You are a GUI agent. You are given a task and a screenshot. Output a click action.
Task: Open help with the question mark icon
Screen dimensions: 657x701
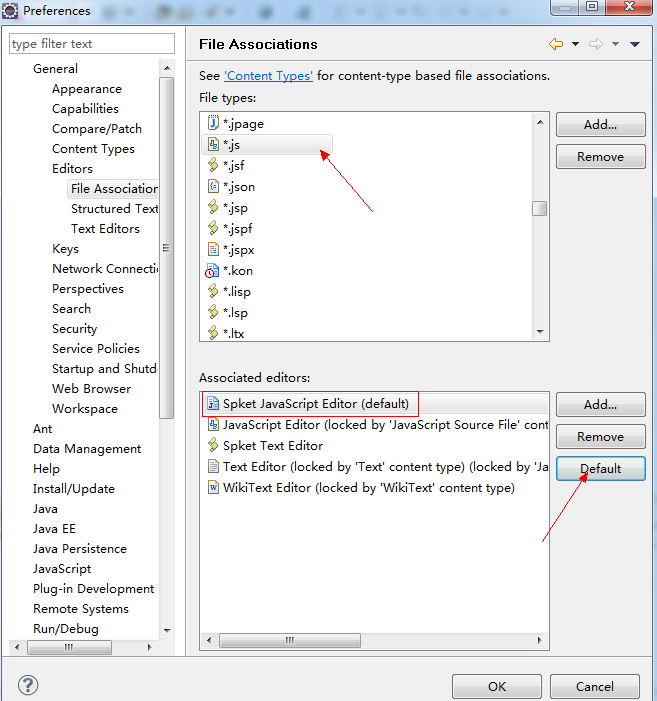tap(28, 684)
